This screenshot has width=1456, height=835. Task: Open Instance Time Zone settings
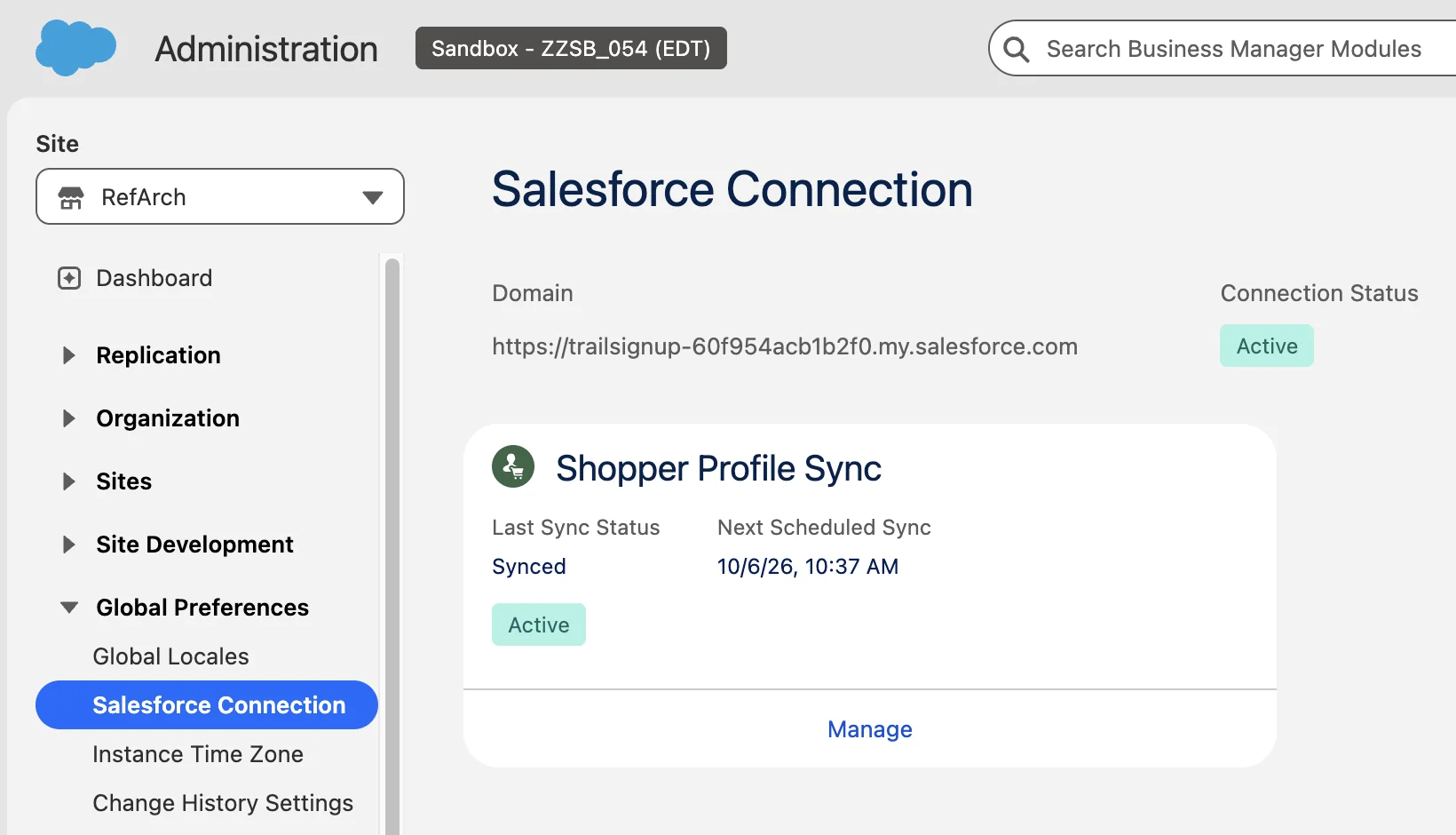[198, 754]
